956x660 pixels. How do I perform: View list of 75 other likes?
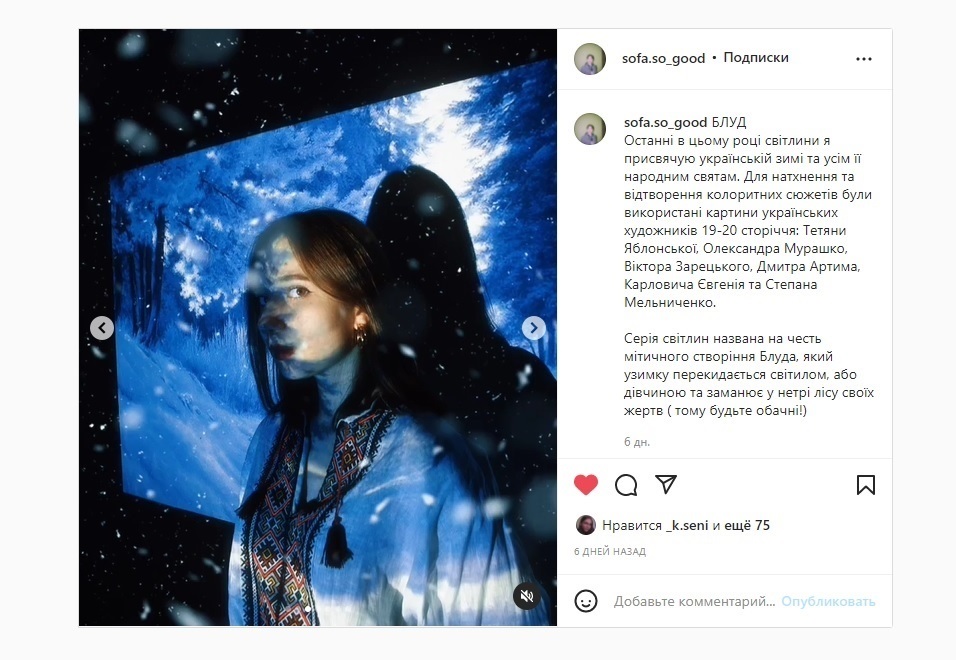[x=748, y=525]
